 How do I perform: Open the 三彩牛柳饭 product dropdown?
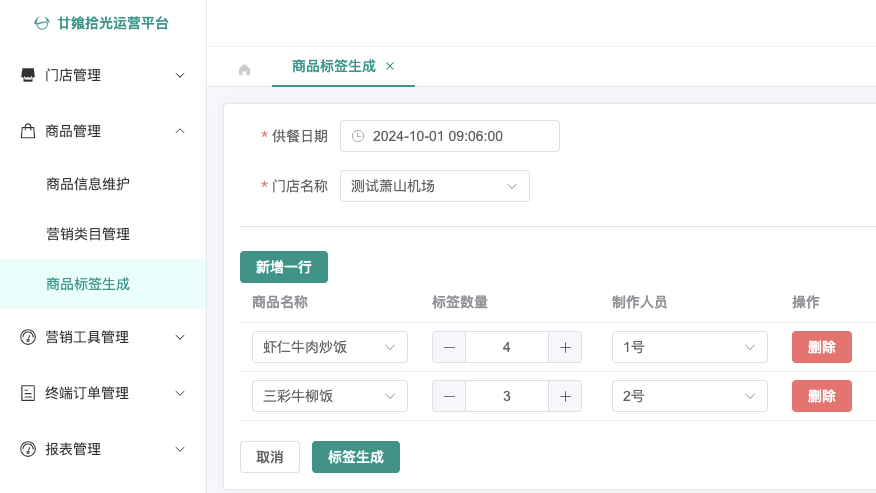[330, 396]
